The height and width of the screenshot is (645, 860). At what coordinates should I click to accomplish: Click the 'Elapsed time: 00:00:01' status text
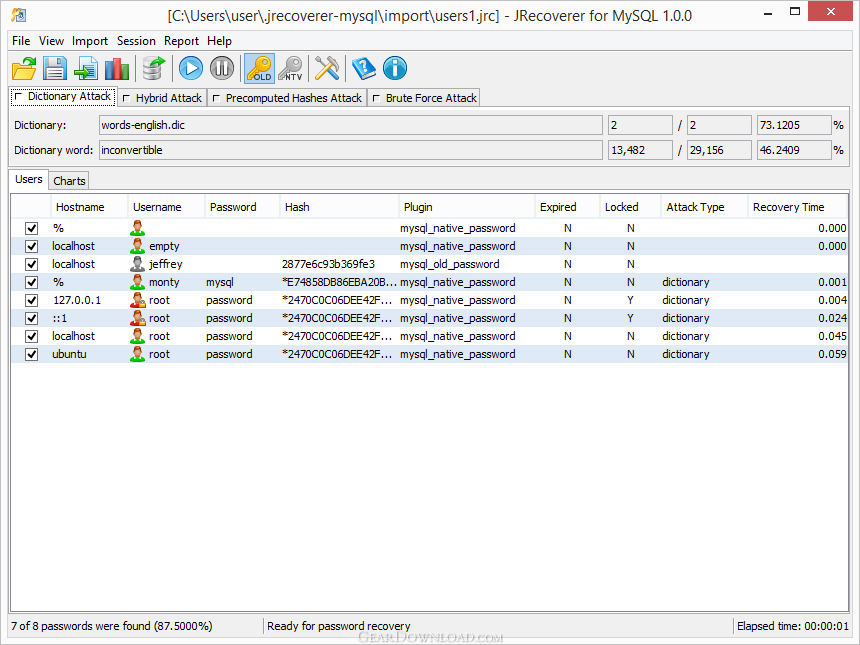tap(793, 626)
